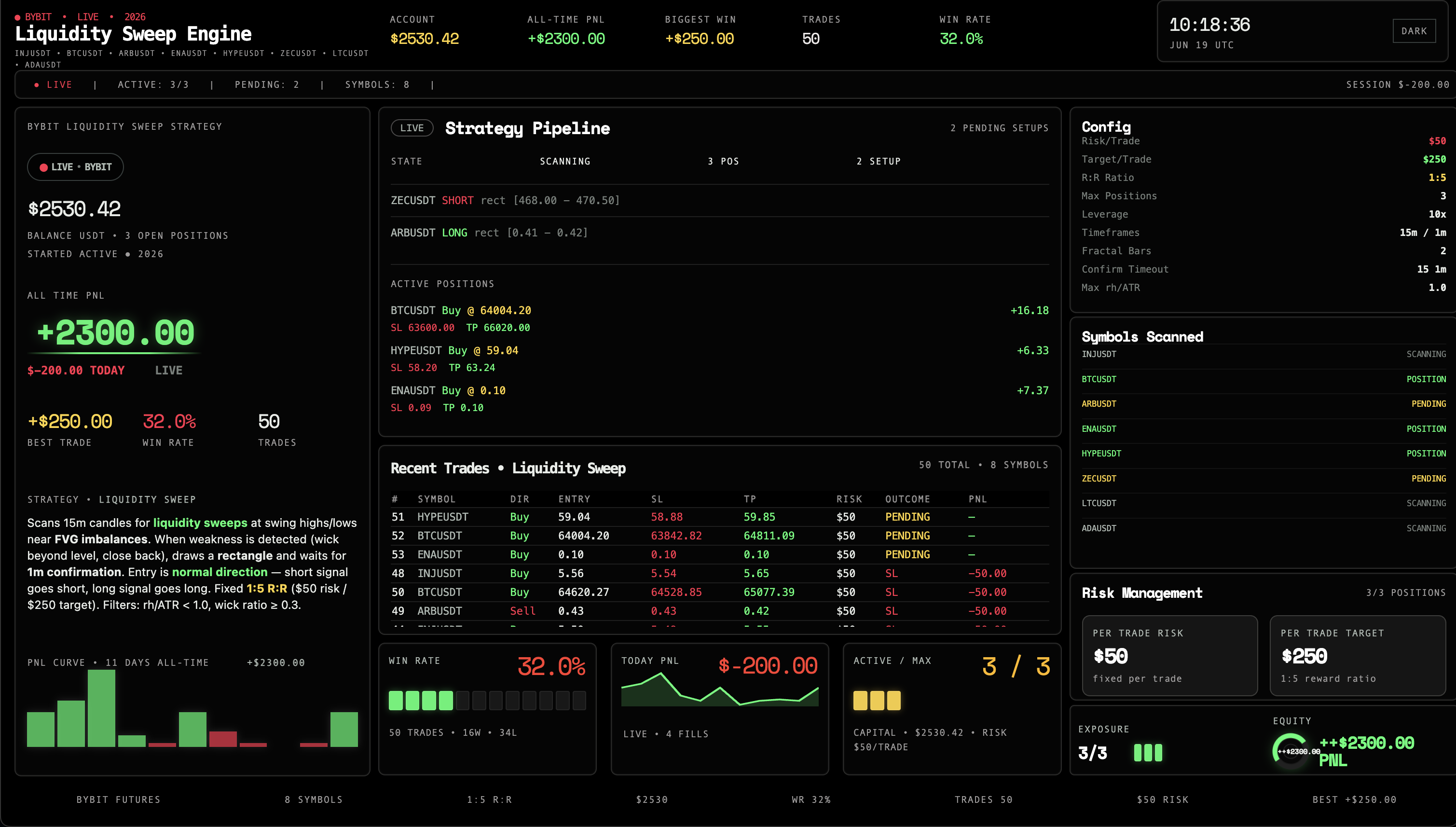Select trade row 51 HYPEUSDT

coord(719,517)
